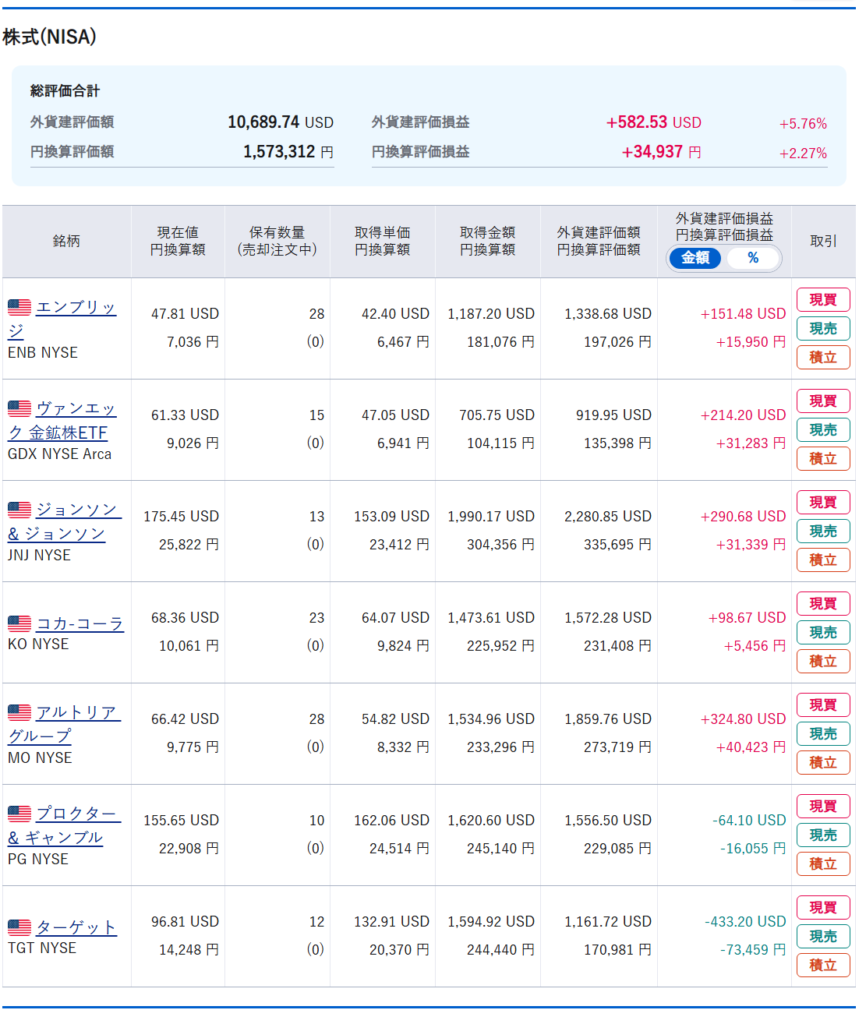Click the 現買 button for MO
Image resolution: width=866 pixels, height=1024 pixels.
[x=823, y=705]
